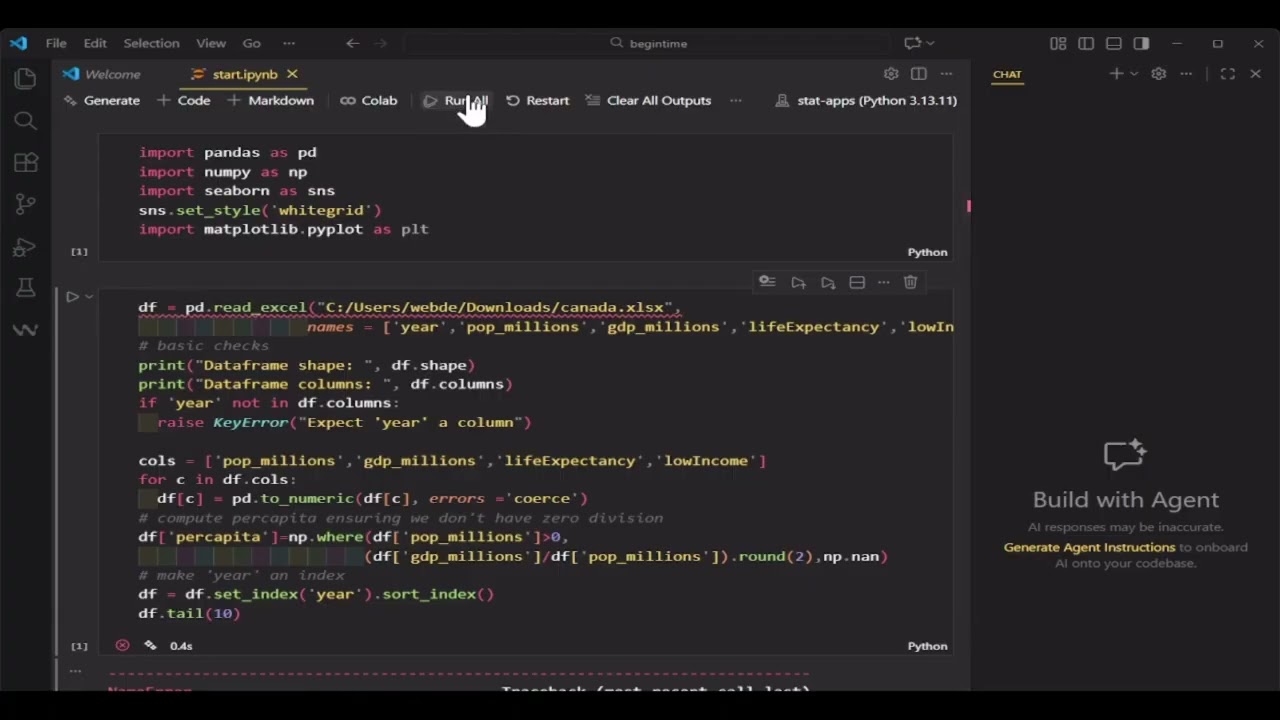Collapse the cell output with the ellipsis

75,672
